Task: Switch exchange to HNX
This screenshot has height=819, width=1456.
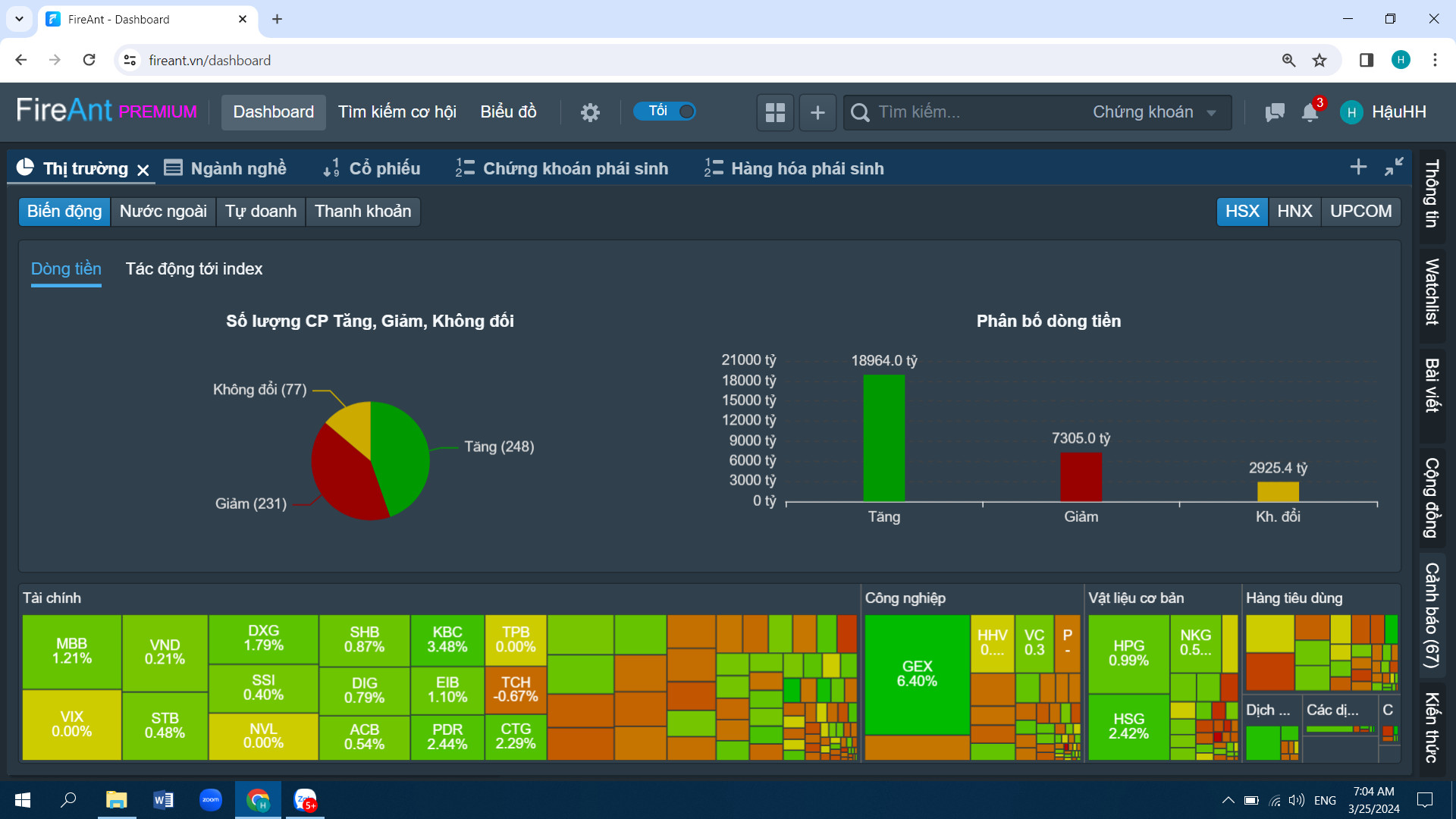Action: [x=1294, y=211]
